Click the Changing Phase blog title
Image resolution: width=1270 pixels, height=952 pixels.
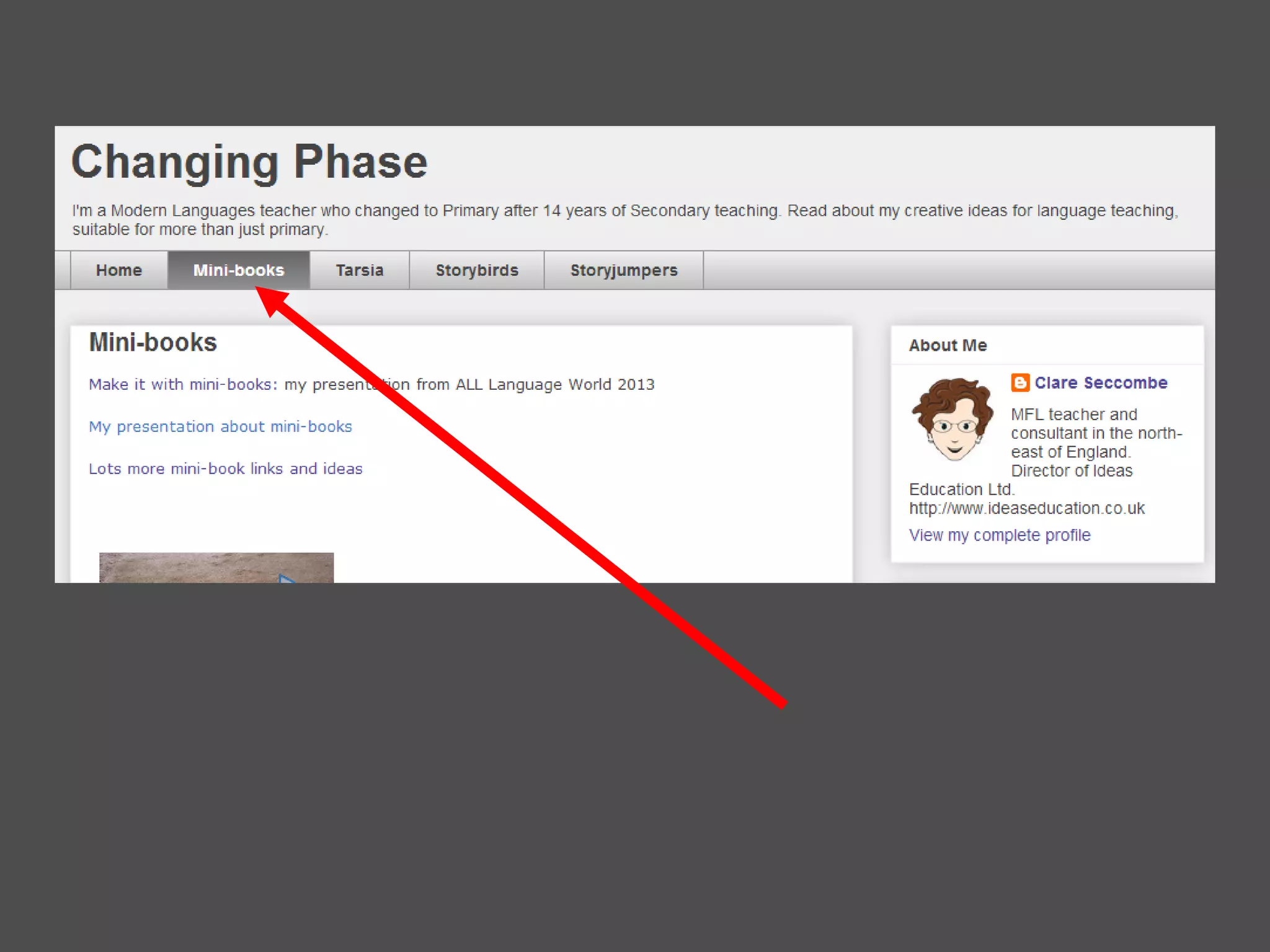click(249, 162)
